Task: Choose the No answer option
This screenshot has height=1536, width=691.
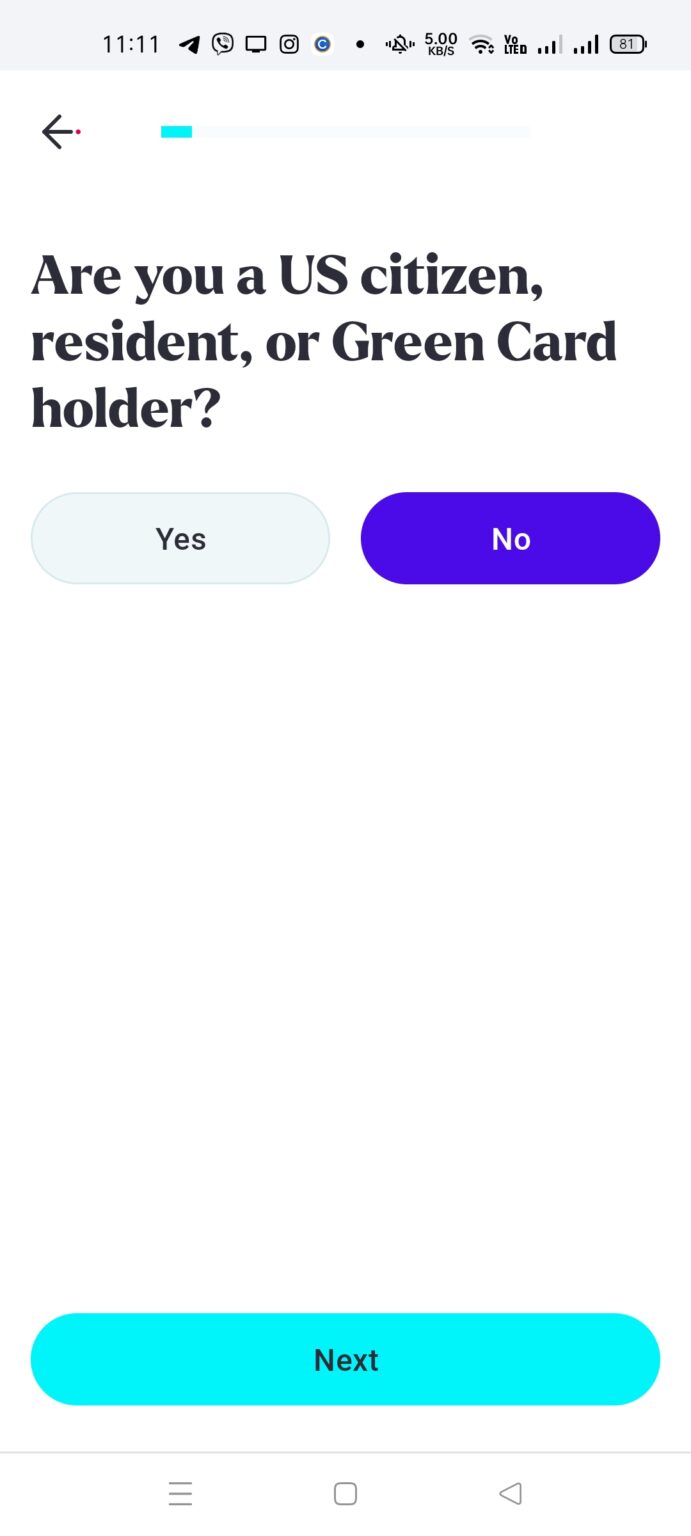Action: pyautogui.click(x=510, y=538)
